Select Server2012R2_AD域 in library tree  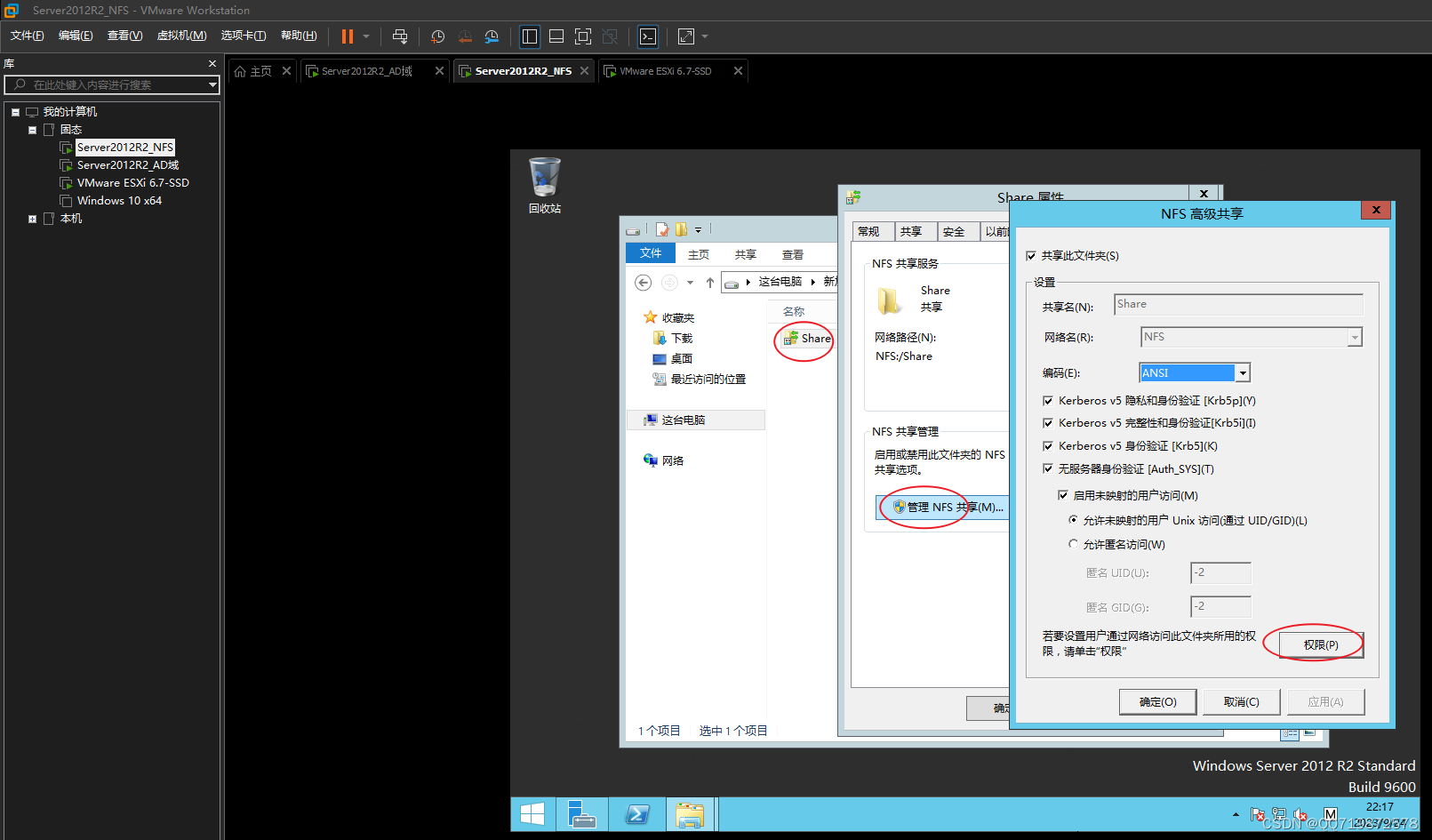127,165
